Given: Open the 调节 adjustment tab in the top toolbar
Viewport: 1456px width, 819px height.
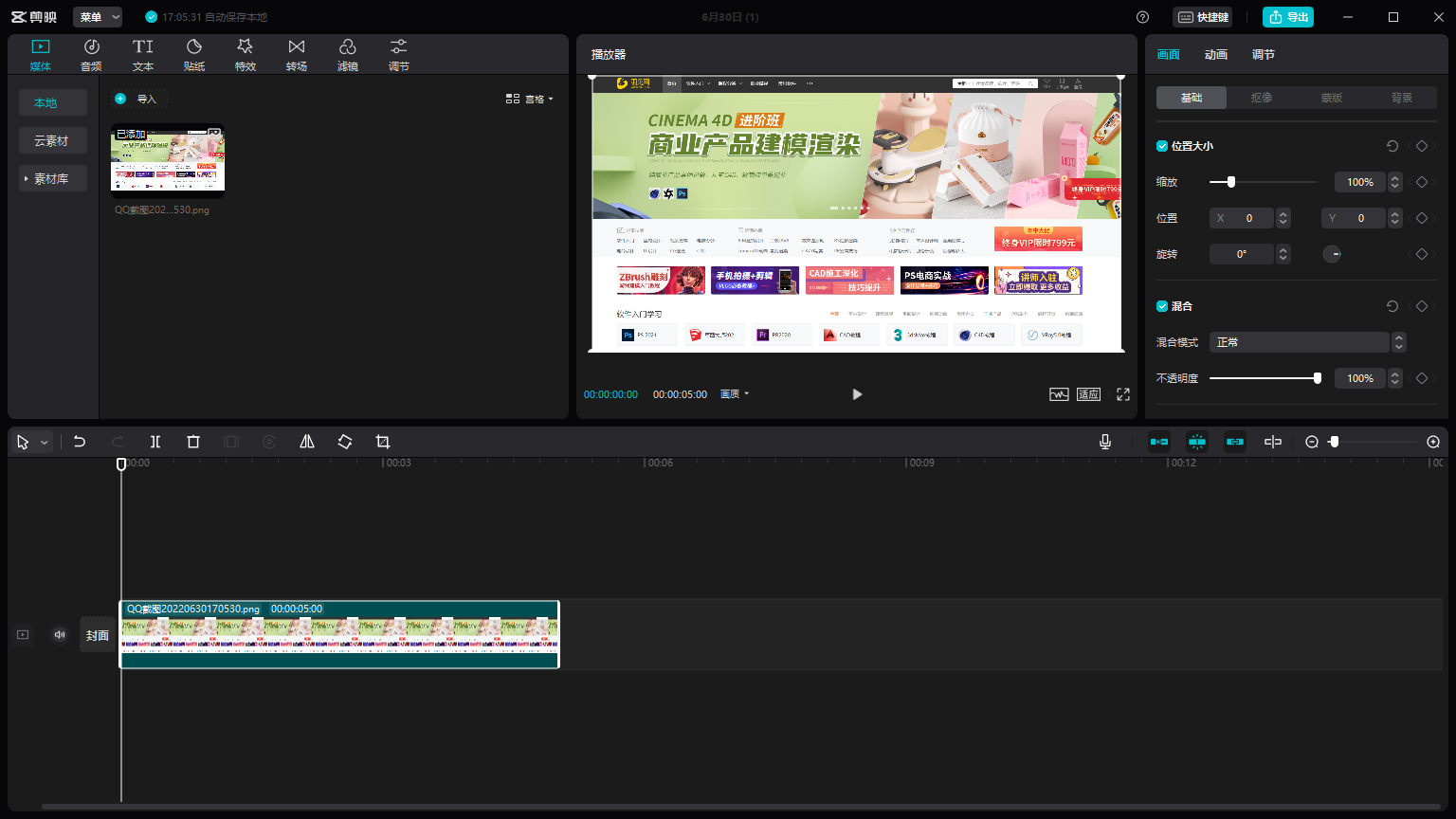Looking at the screenshot, I should (x=399, y=55).
